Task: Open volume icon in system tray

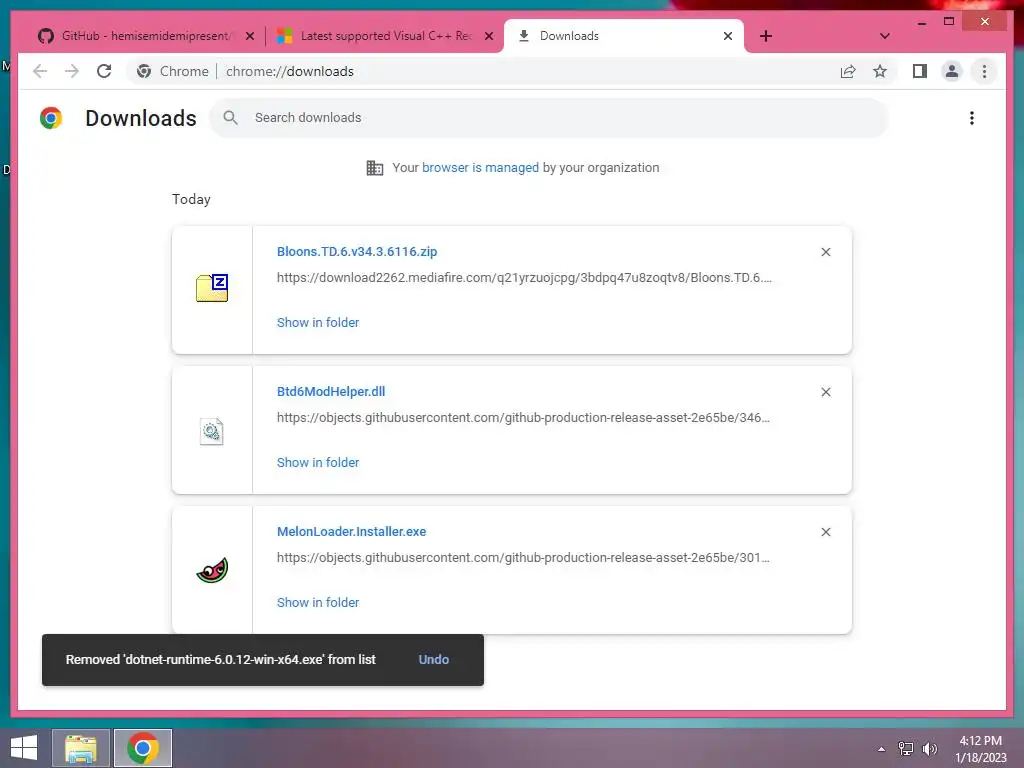Action: click(x=929, y=749)
